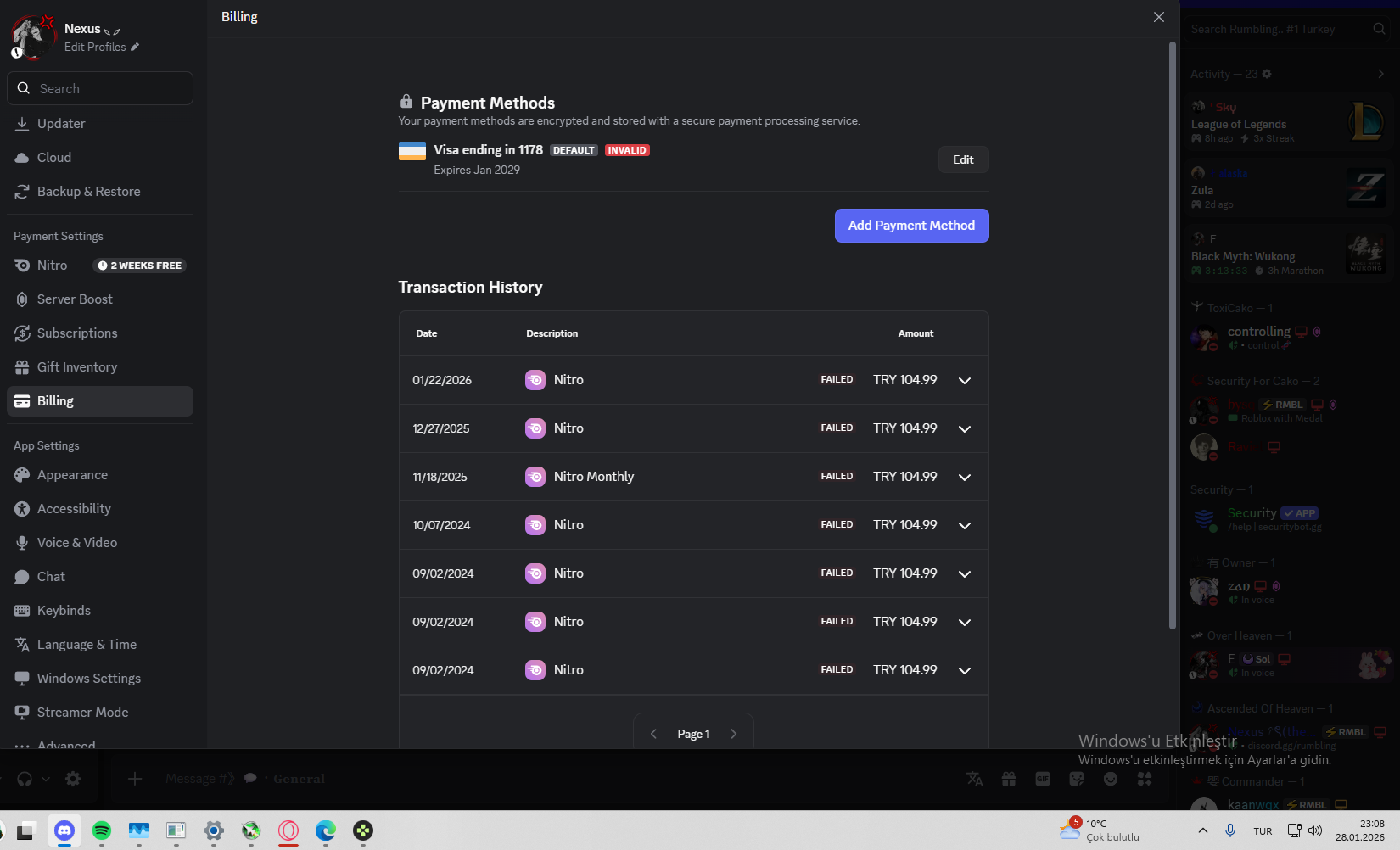Click the Server Boost gem icon

[x=22, y=299]
